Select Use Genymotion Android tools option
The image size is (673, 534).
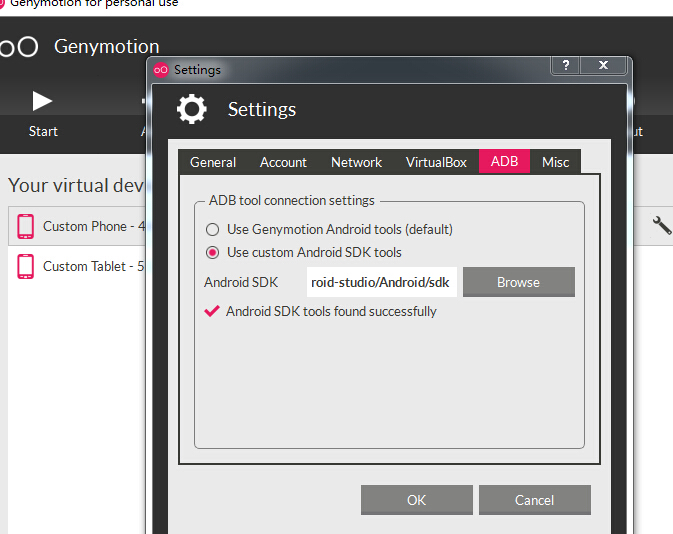pos(212,229)
